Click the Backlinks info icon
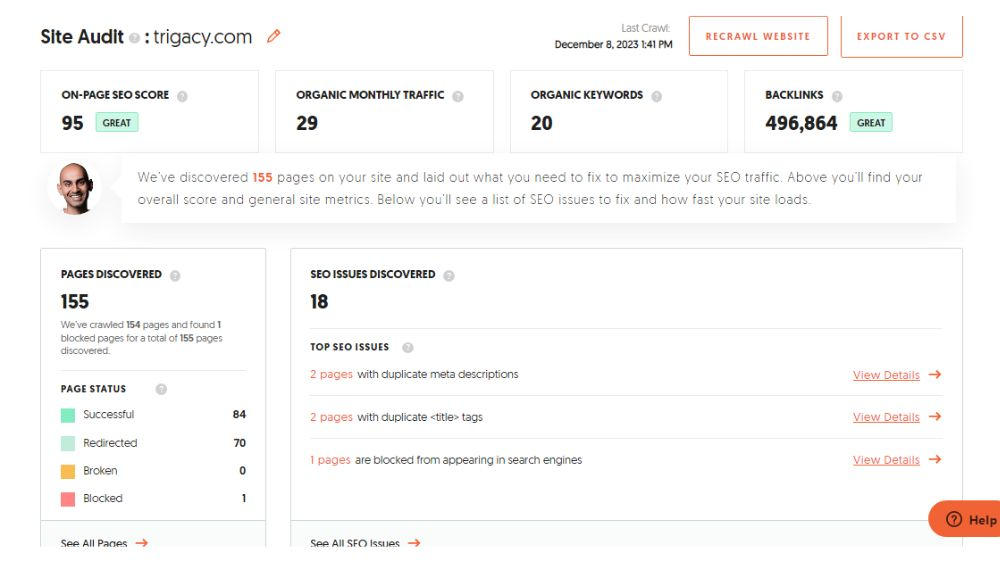The width and height of the screenshot is (1000, 563). point(837,96)
